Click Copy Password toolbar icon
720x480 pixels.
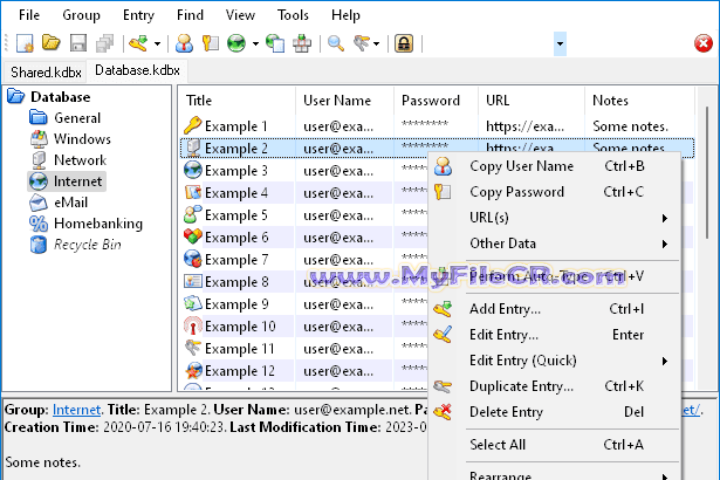click(x=210, y=44)
